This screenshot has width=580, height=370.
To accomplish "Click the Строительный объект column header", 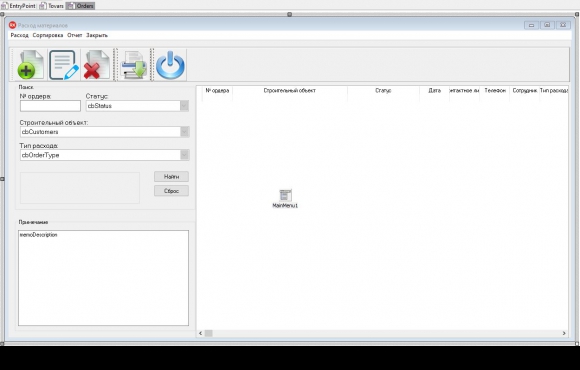I will pos(290,91).
